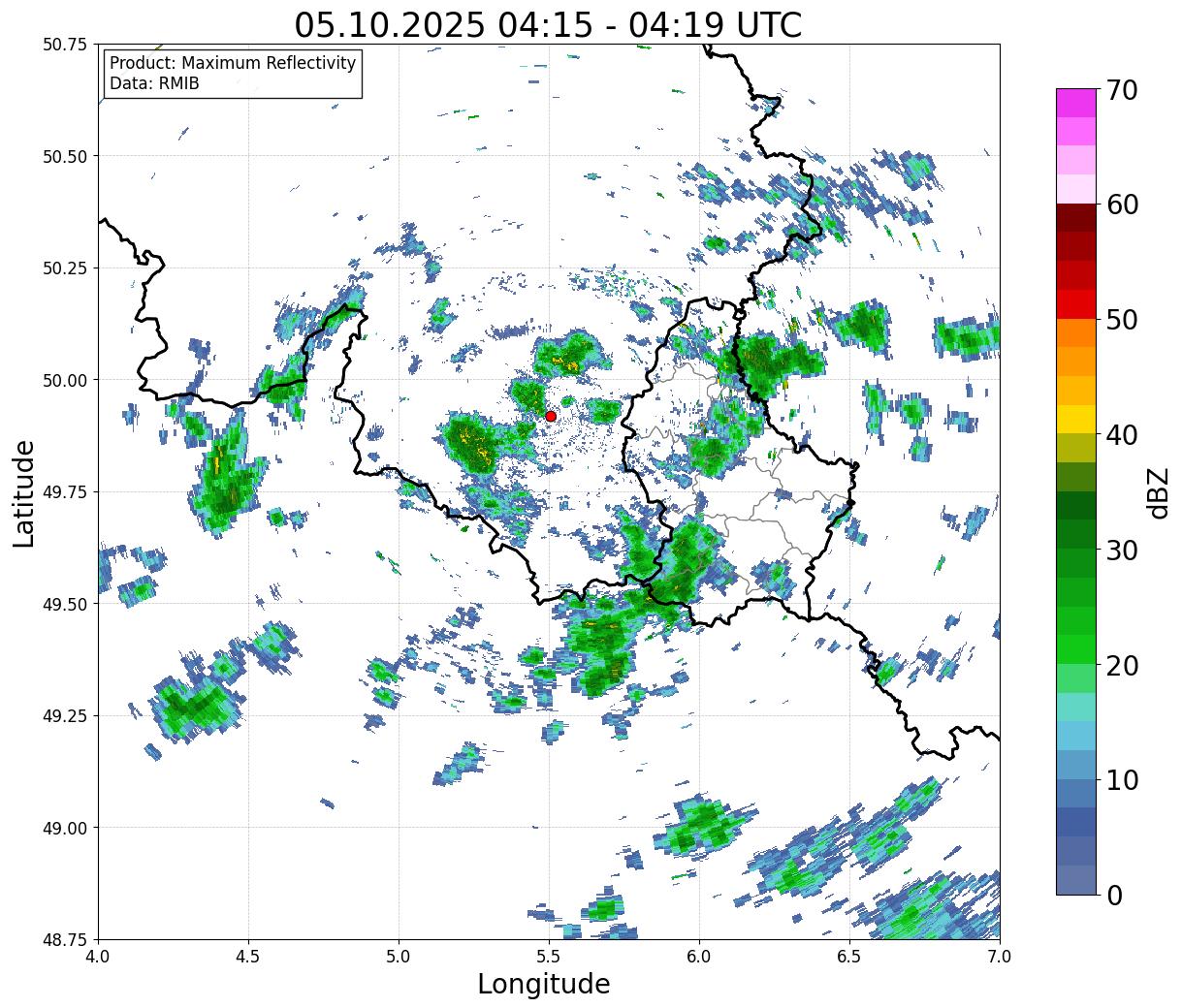Click the red radar location marker
Image resolution: width=1182 pixels, height=1008 pixels.
click(x=551, y=416)
